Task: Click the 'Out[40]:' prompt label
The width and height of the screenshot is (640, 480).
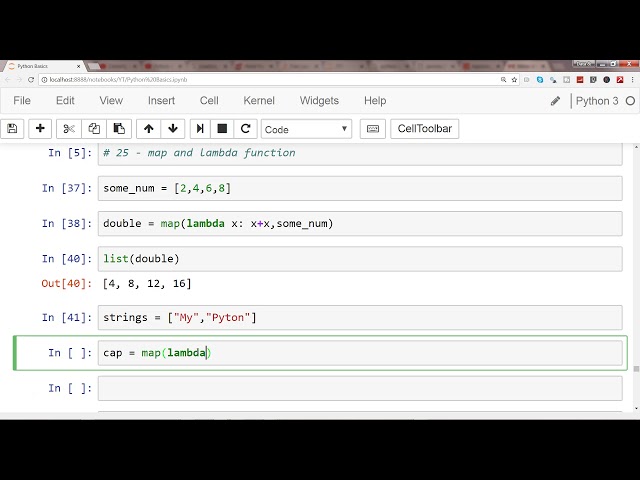Action: (67, 283)
